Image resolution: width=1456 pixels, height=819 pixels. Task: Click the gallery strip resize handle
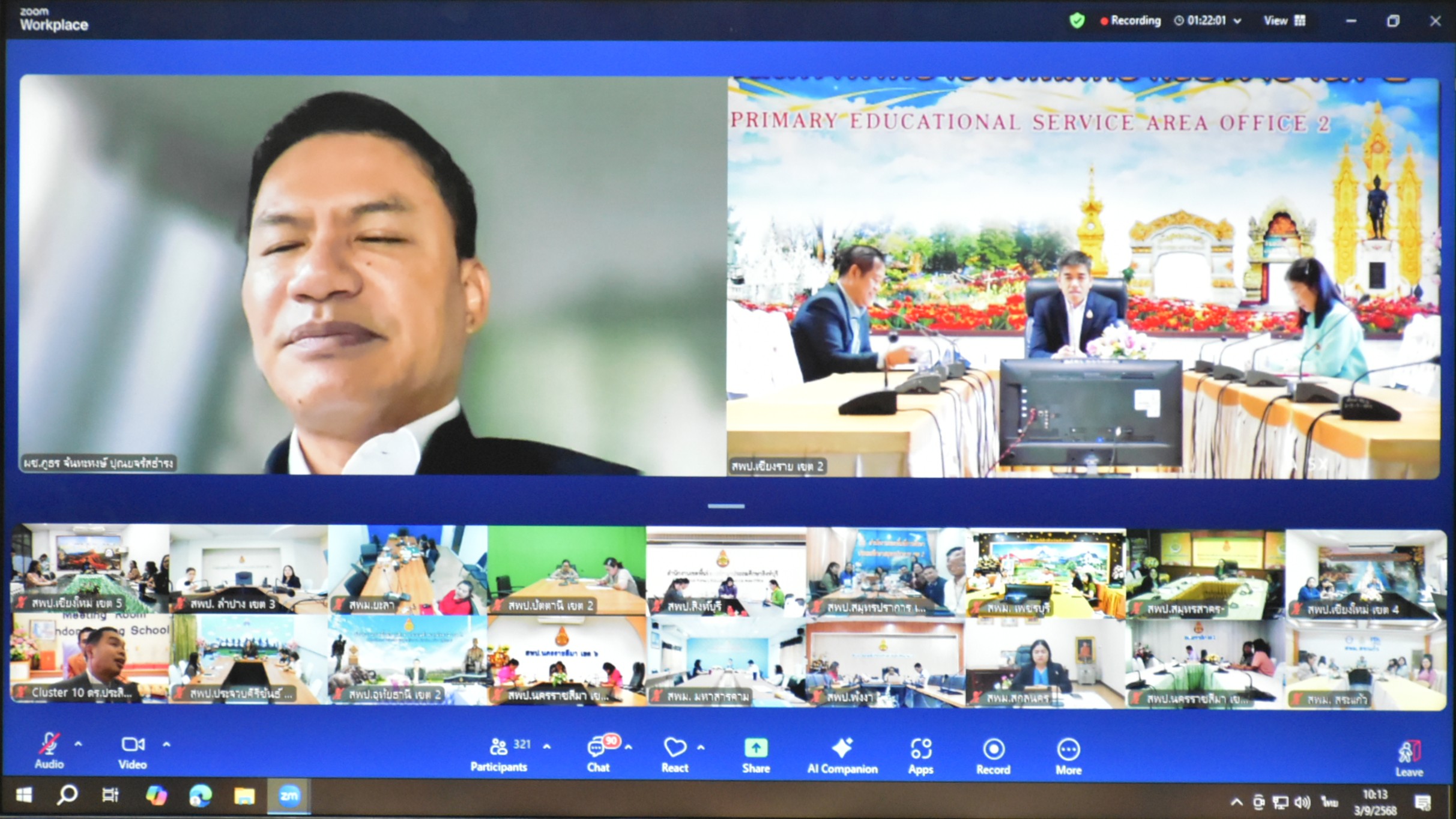(726, 506)
